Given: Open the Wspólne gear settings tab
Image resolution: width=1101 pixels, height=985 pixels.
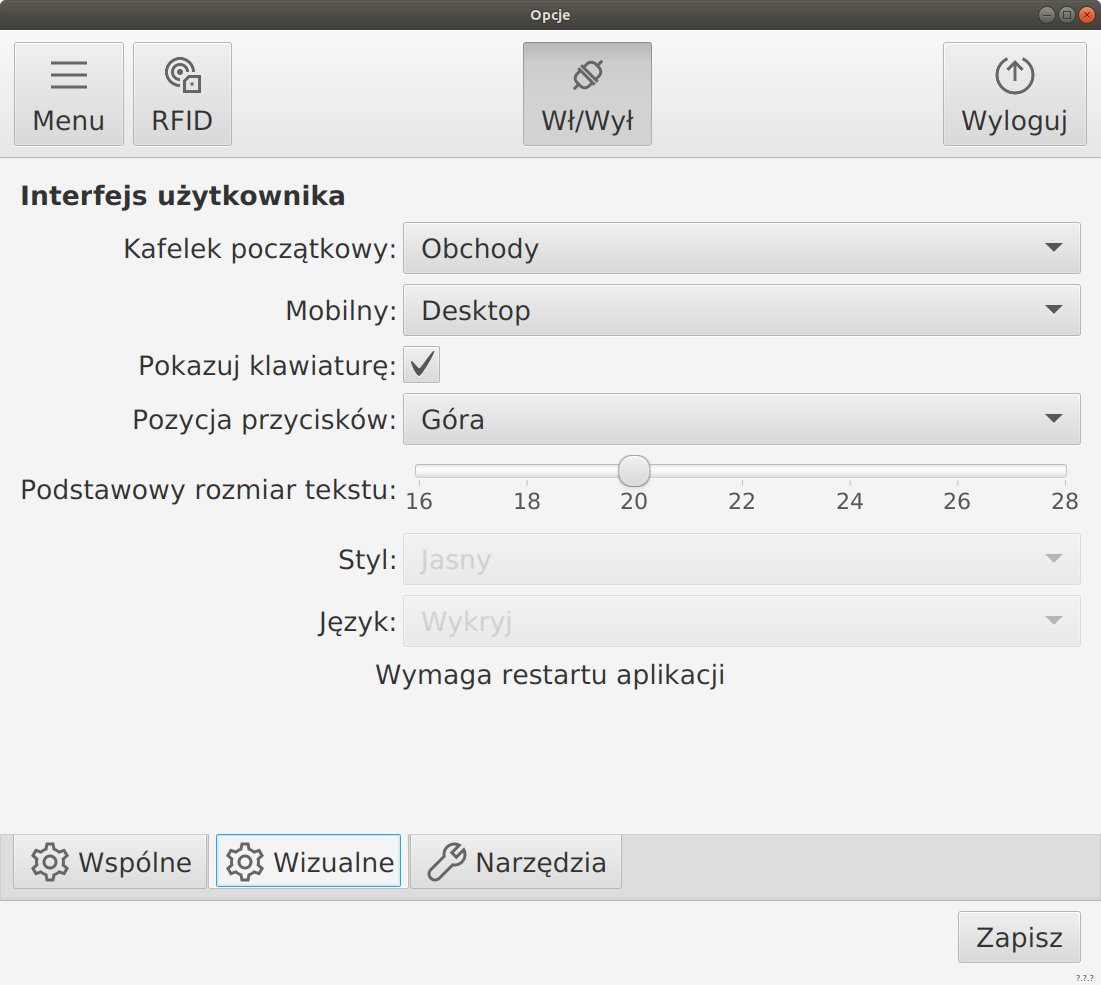Looking at the screenshot, I should point(110,862).
